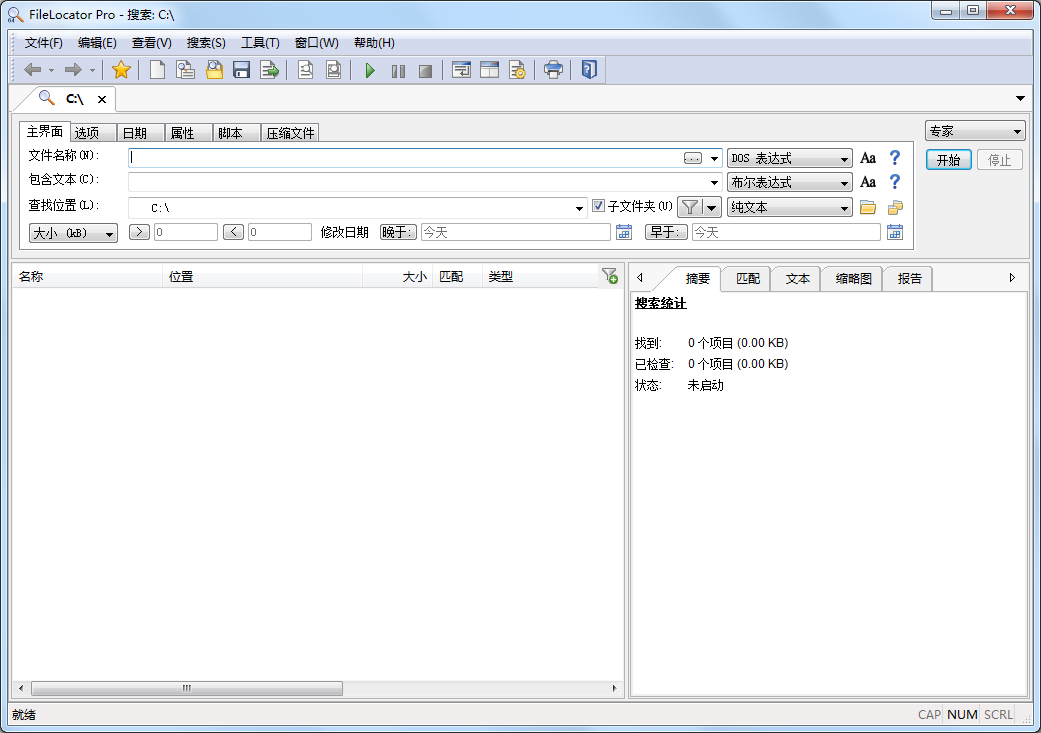Open help question mark for containing text
Image resolution: width=1041 pixels, height=733 pixels.
[895, 182]
